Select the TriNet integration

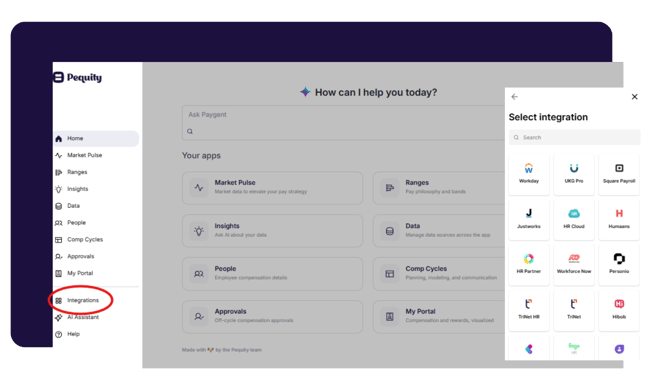[x=574, y=310]
